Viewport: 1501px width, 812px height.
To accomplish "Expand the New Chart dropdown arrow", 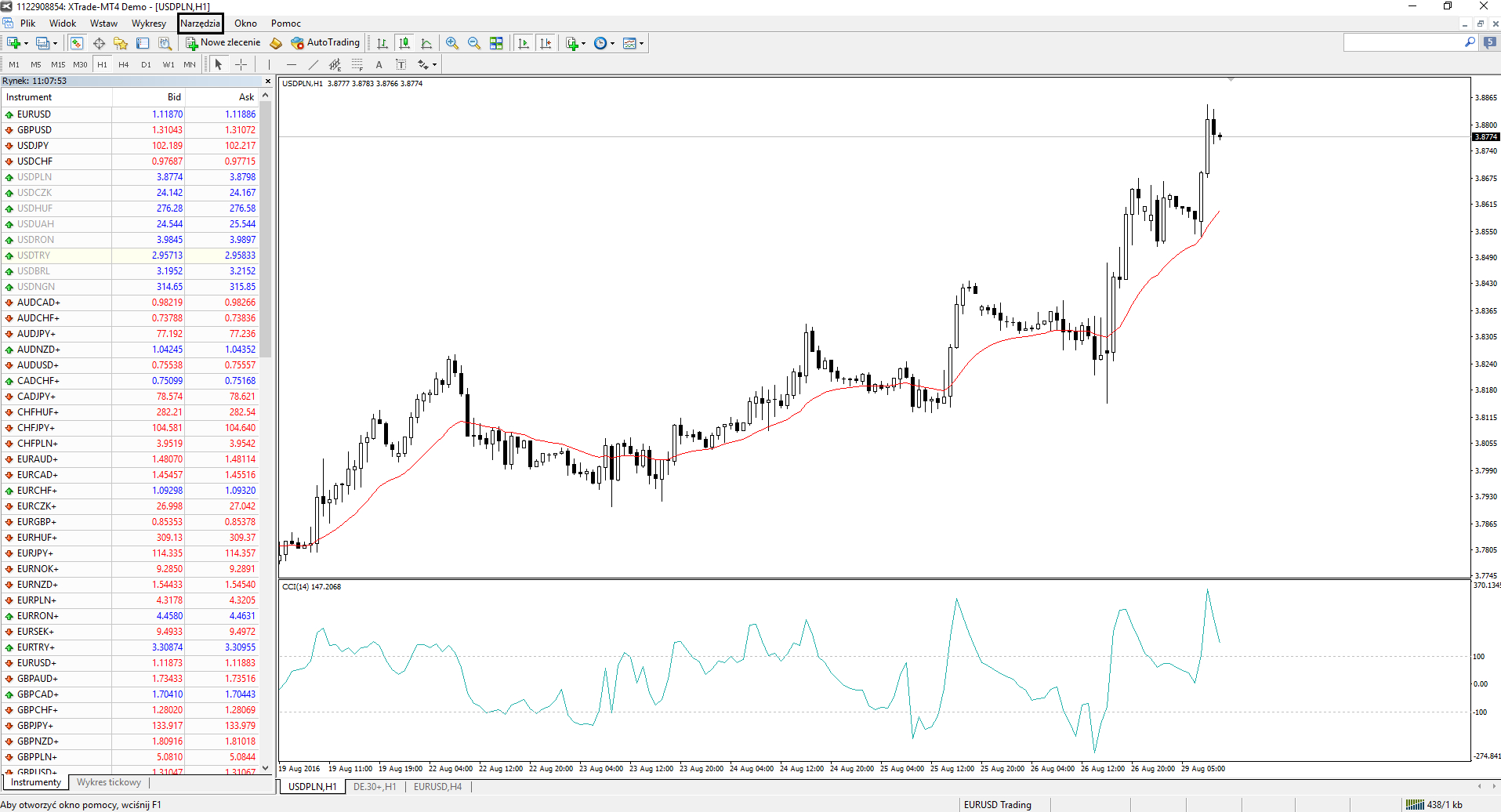I will (x=26, y=43).
